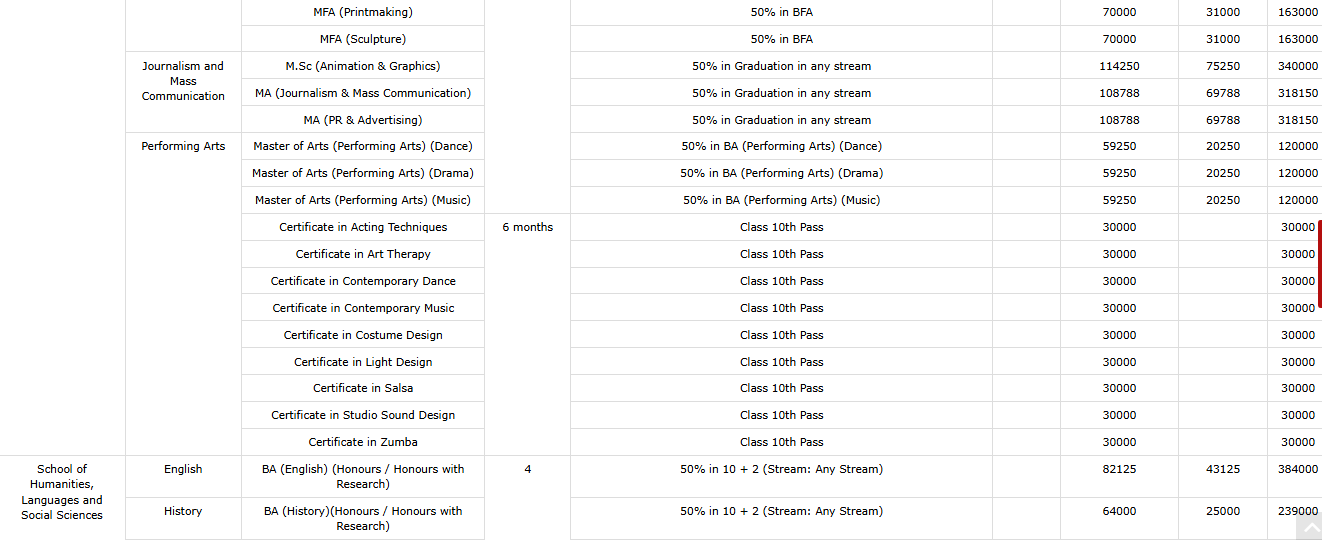1322x540 pixels.
Task: Click the MFA (Sculpture) course name
Action: point(363,39)
